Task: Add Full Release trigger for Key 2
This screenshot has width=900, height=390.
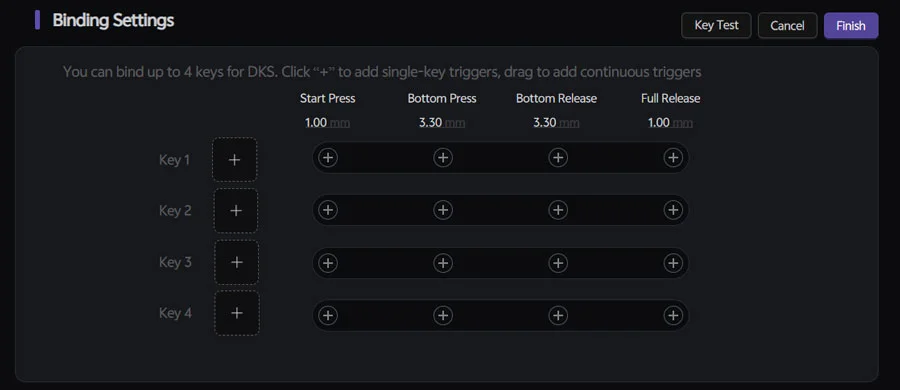Action: tap(673, 210)
